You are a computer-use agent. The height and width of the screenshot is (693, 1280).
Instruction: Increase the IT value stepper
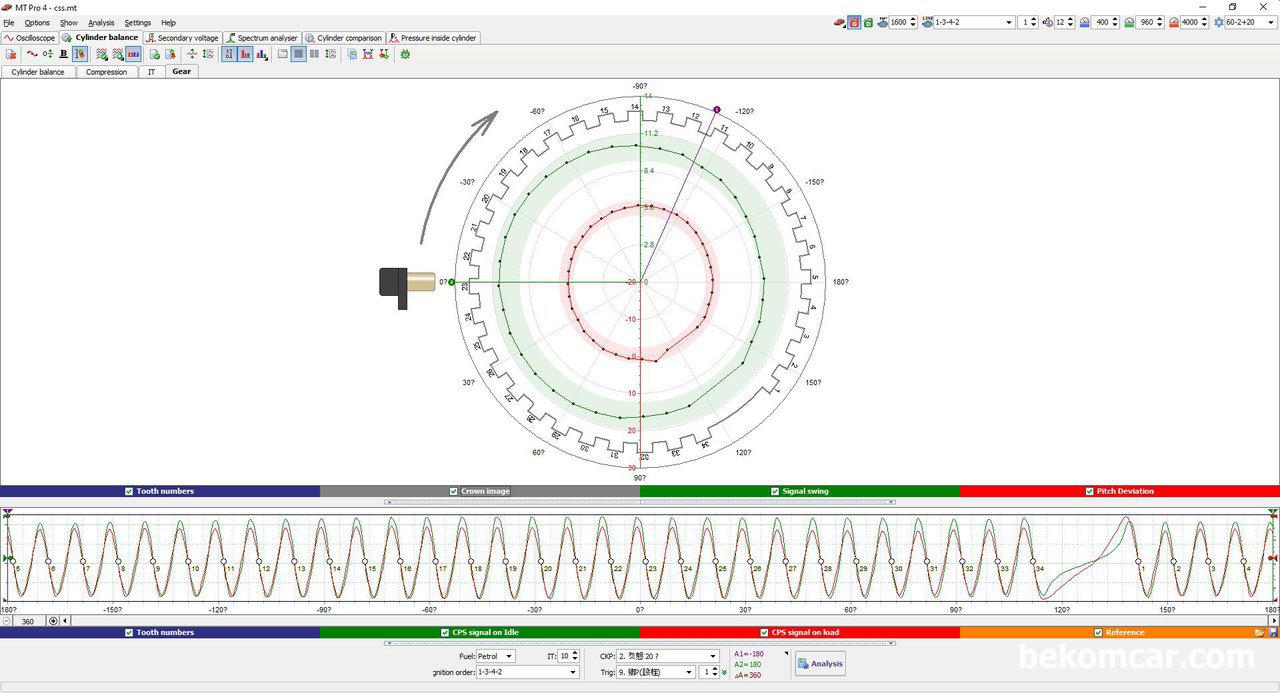click(575, 653)
